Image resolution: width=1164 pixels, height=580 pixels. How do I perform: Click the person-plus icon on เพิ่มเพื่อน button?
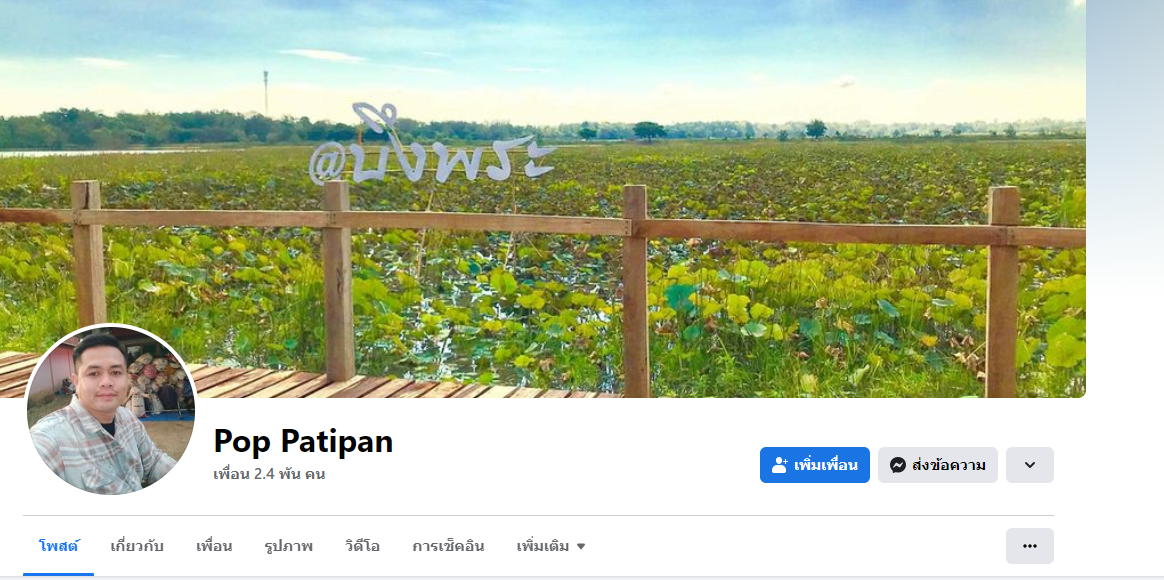[x=779, y=465]
